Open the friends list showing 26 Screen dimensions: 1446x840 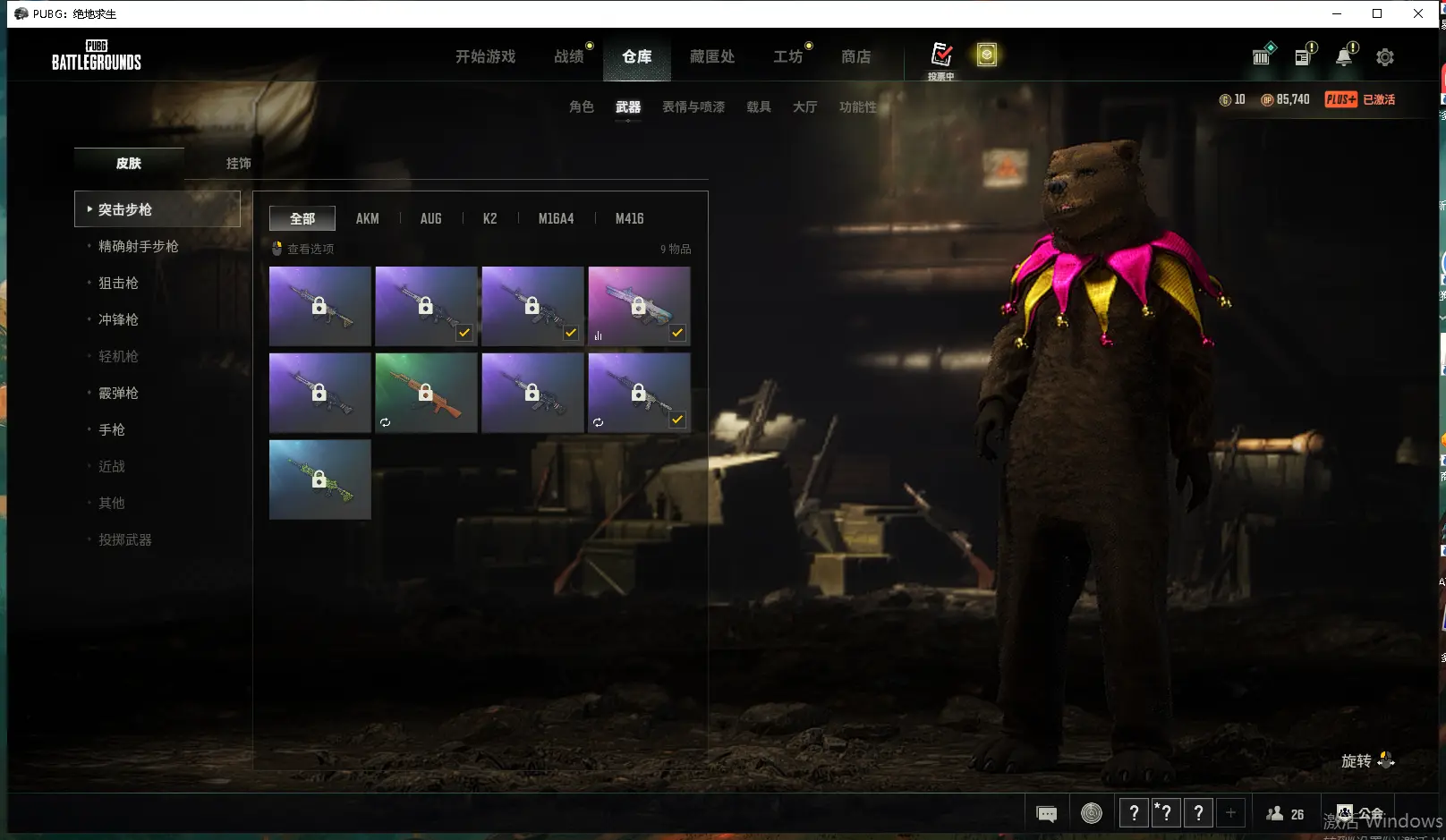point(1284,813)
